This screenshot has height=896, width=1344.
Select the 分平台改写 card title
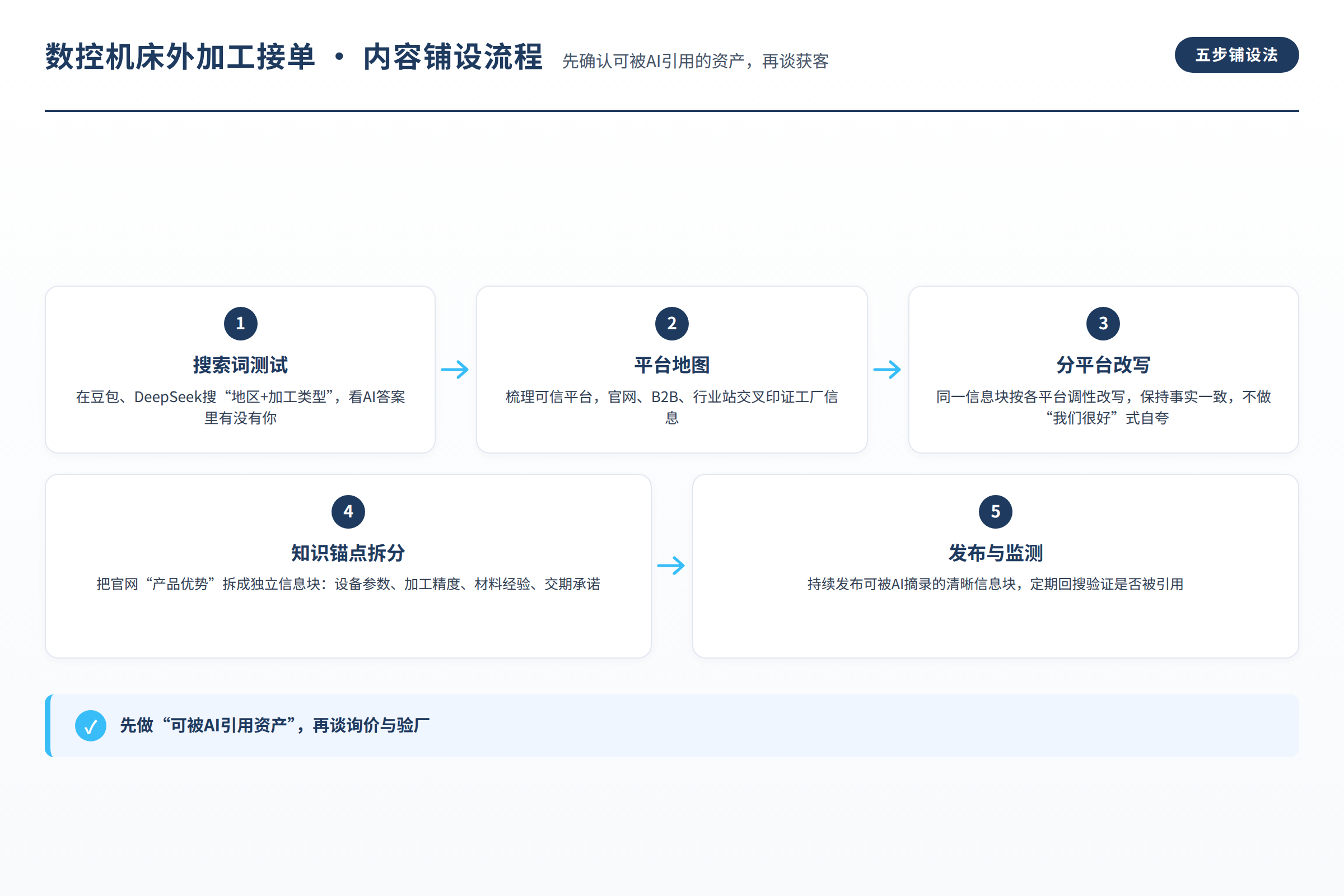pyautogui.click(x=1103, y=365)
